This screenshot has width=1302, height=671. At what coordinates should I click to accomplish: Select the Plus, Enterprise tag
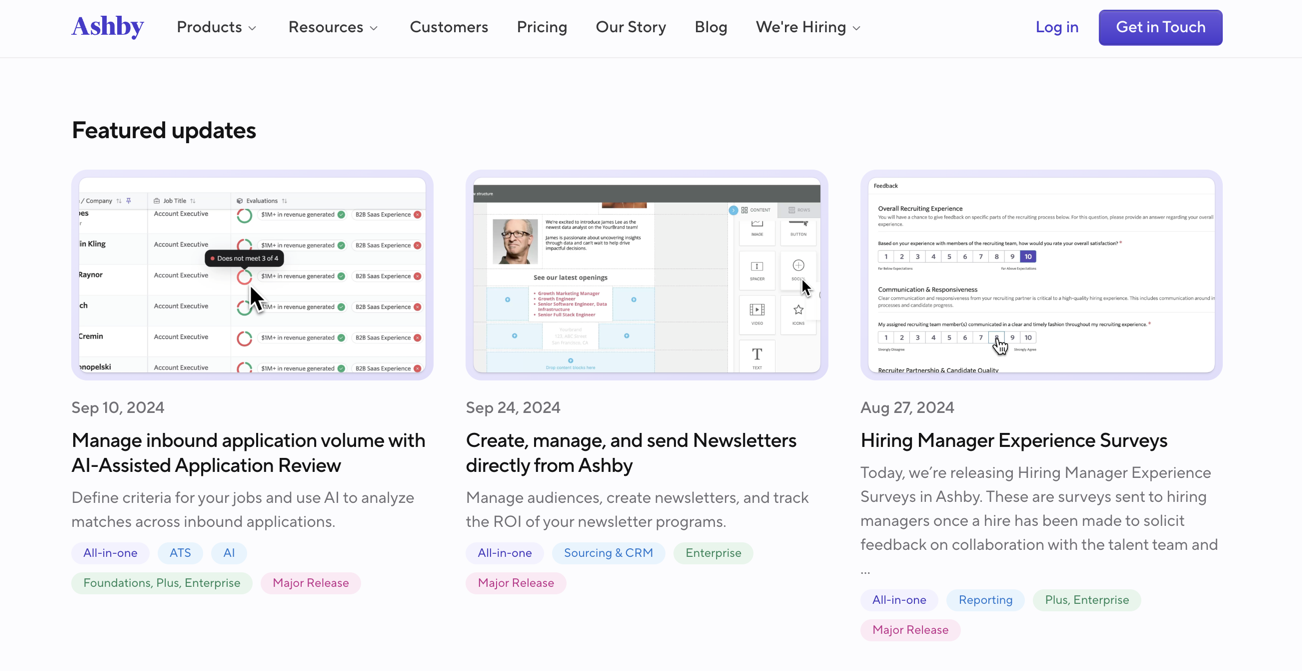[x=1087, y=600]
